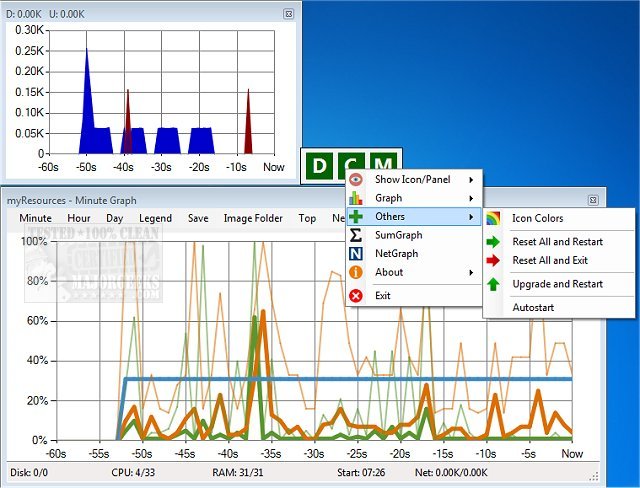
Task: Open NetGraph via its blue N icon
Action: [356, 254]
